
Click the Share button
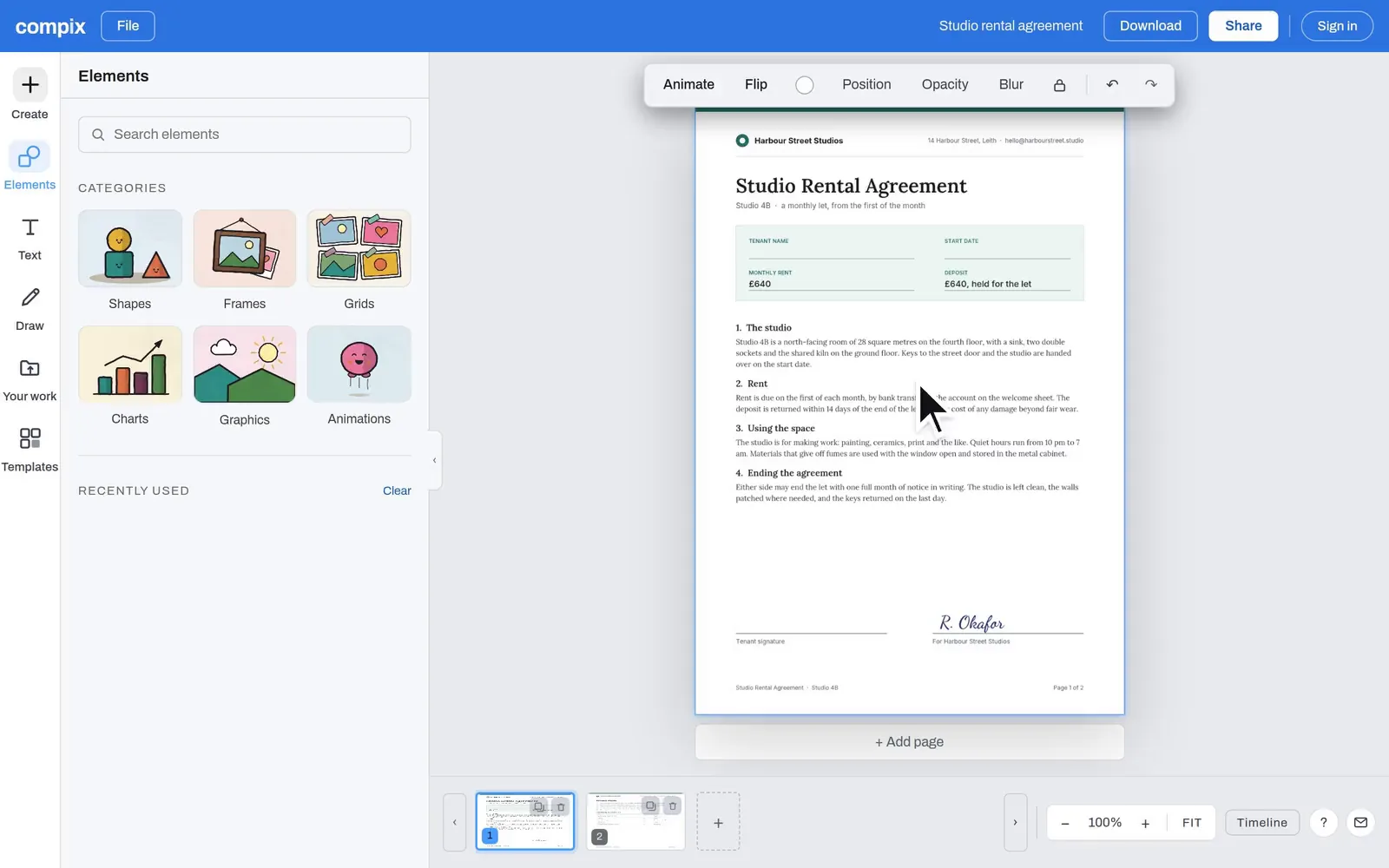coord(1243,26)
